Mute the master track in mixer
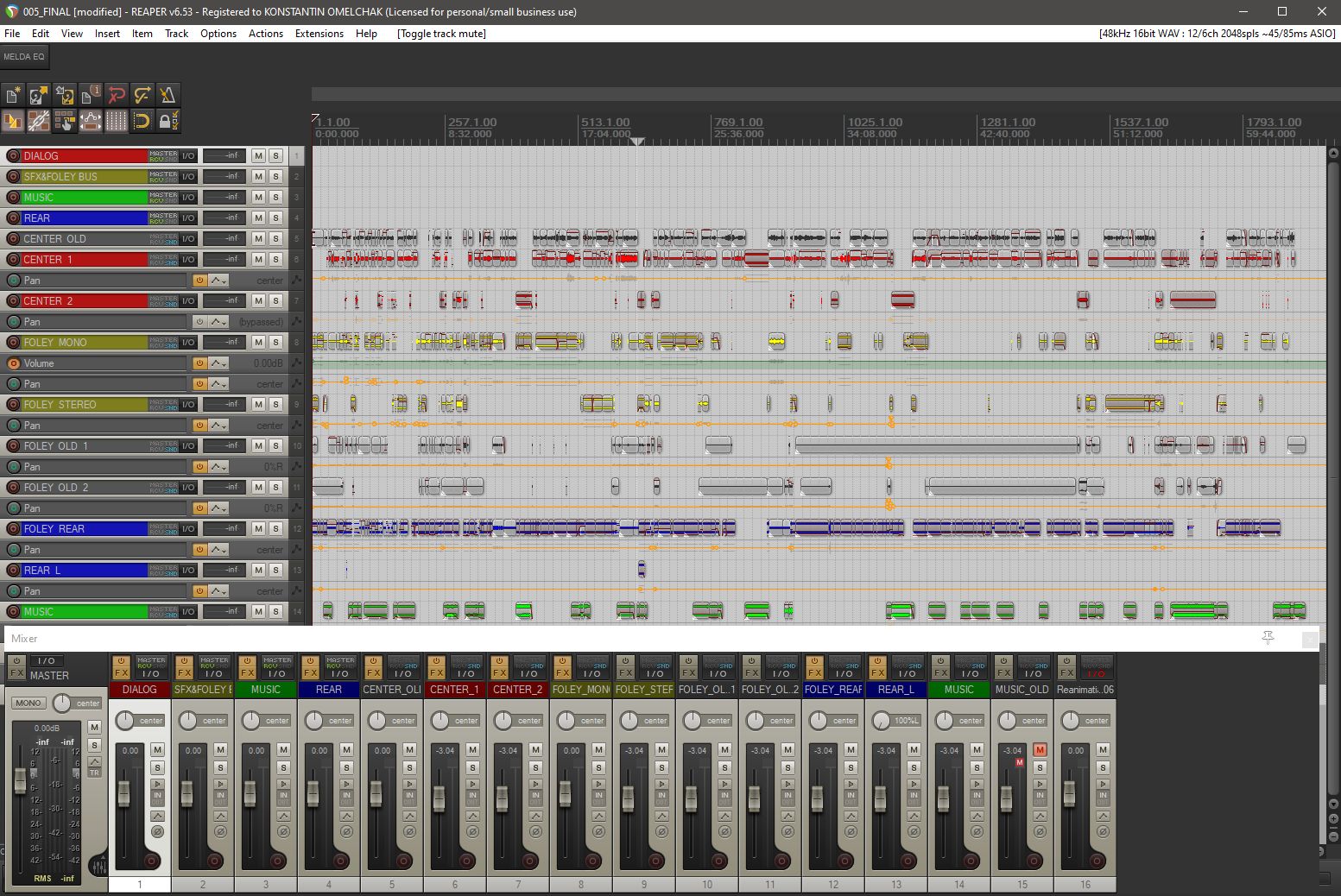 pos(95,728)
